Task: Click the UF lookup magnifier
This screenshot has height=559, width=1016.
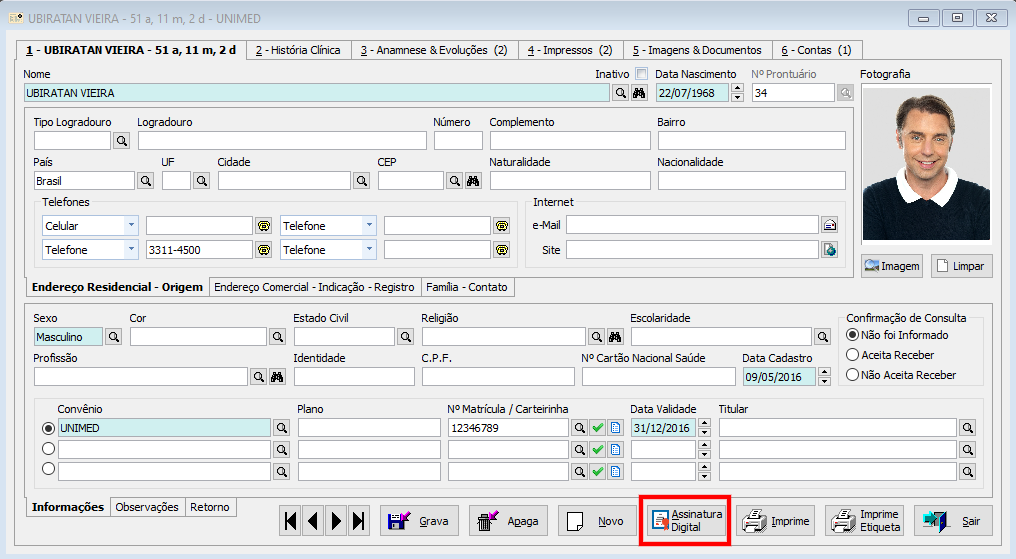Action: point(202,181)
